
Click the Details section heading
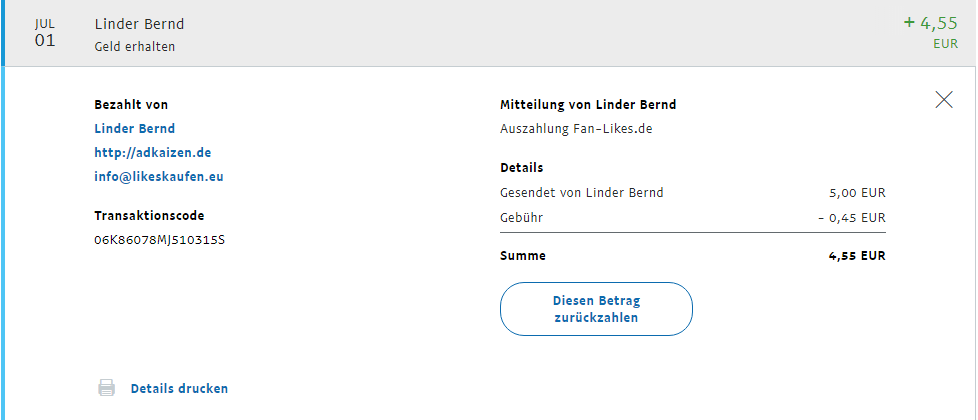[521, 168]
